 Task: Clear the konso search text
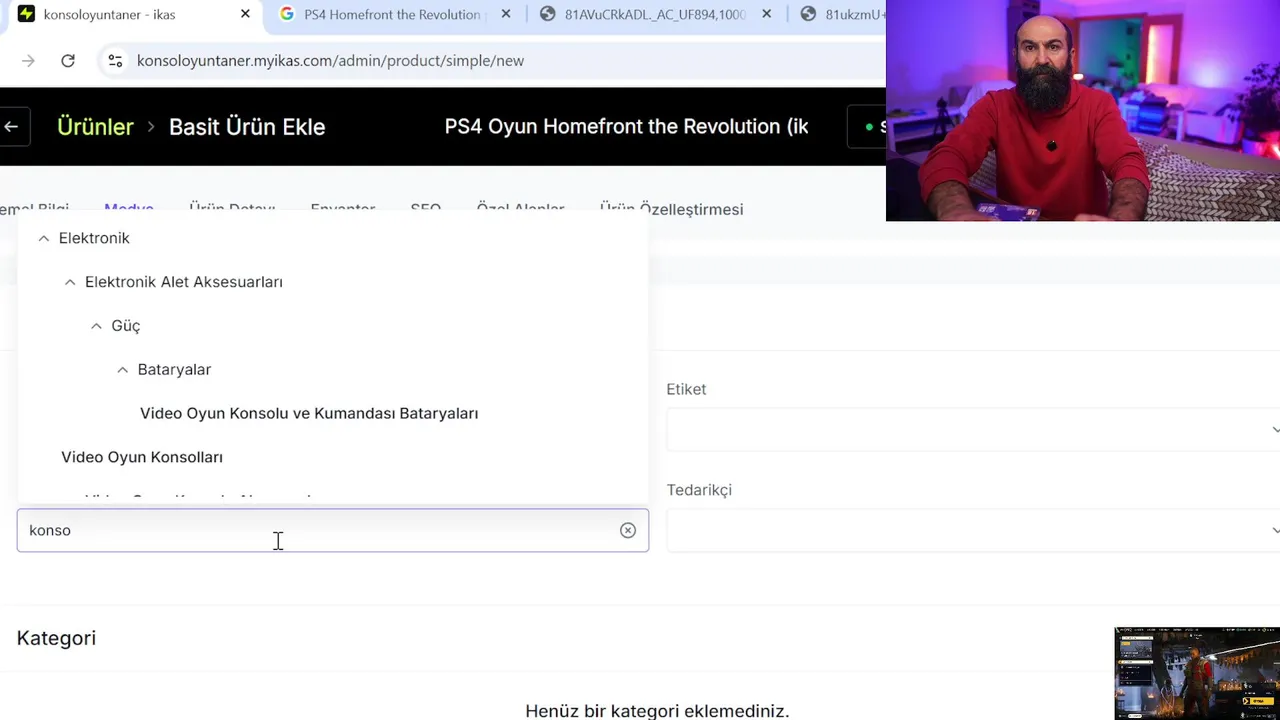[x=628, y=530]
